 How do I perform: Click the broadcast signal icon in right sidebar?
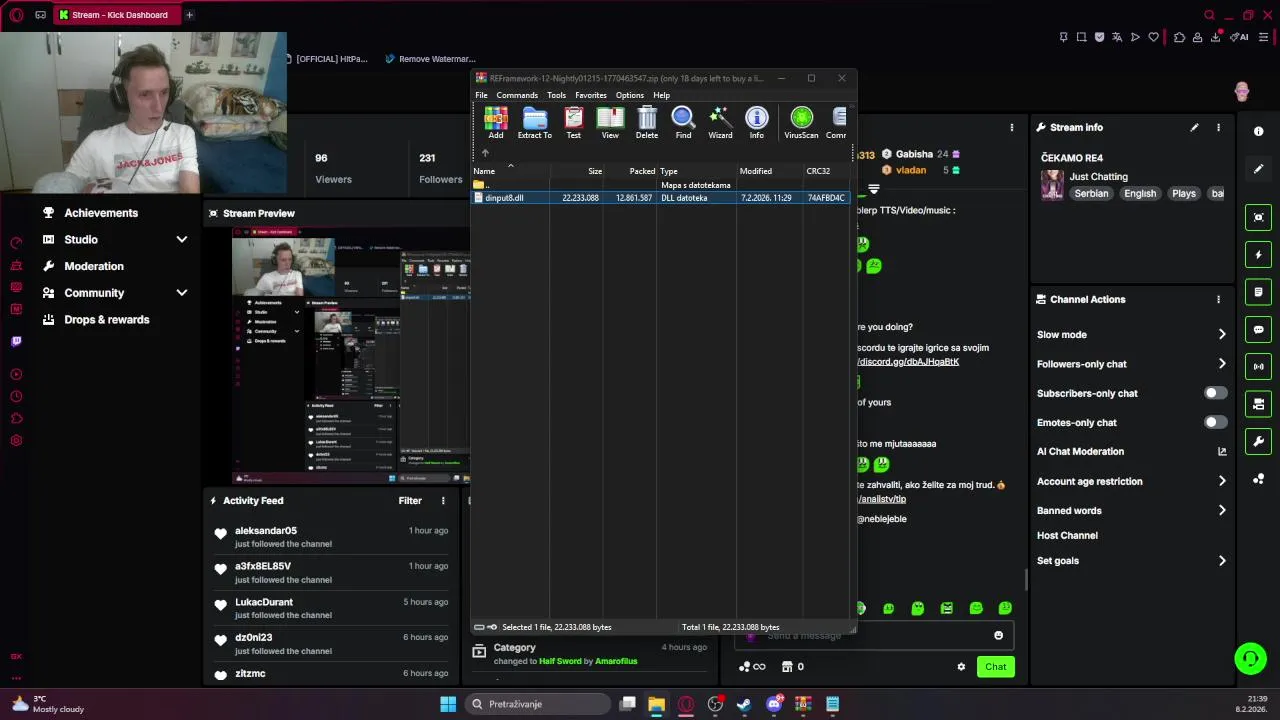coord(1259,366)
